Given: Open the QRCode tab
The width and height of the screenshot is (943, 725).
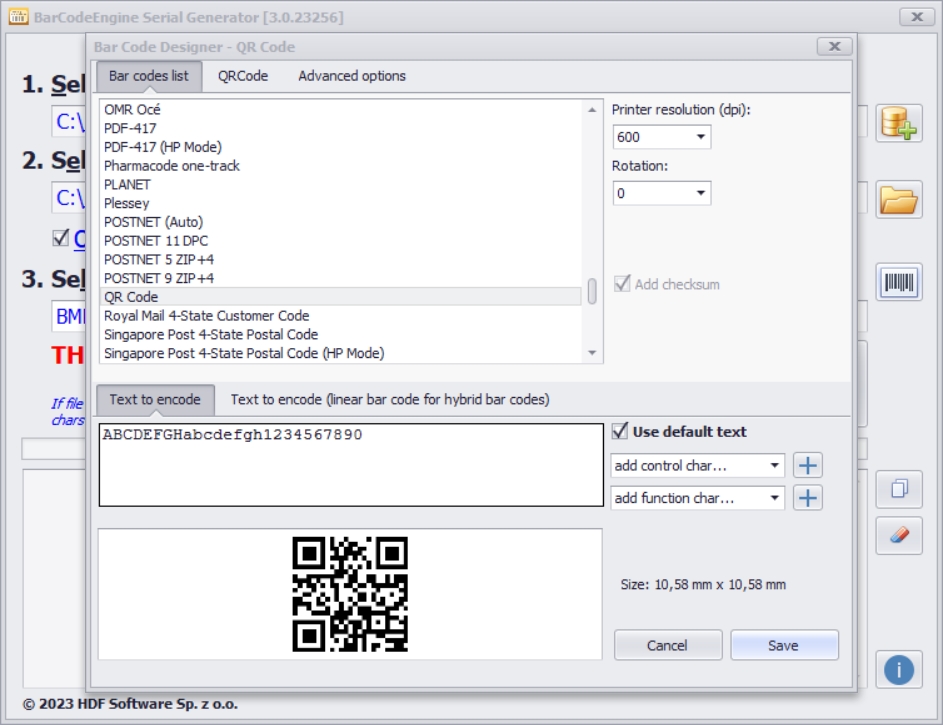Looking at the screenshot, I should coord(243,76).
